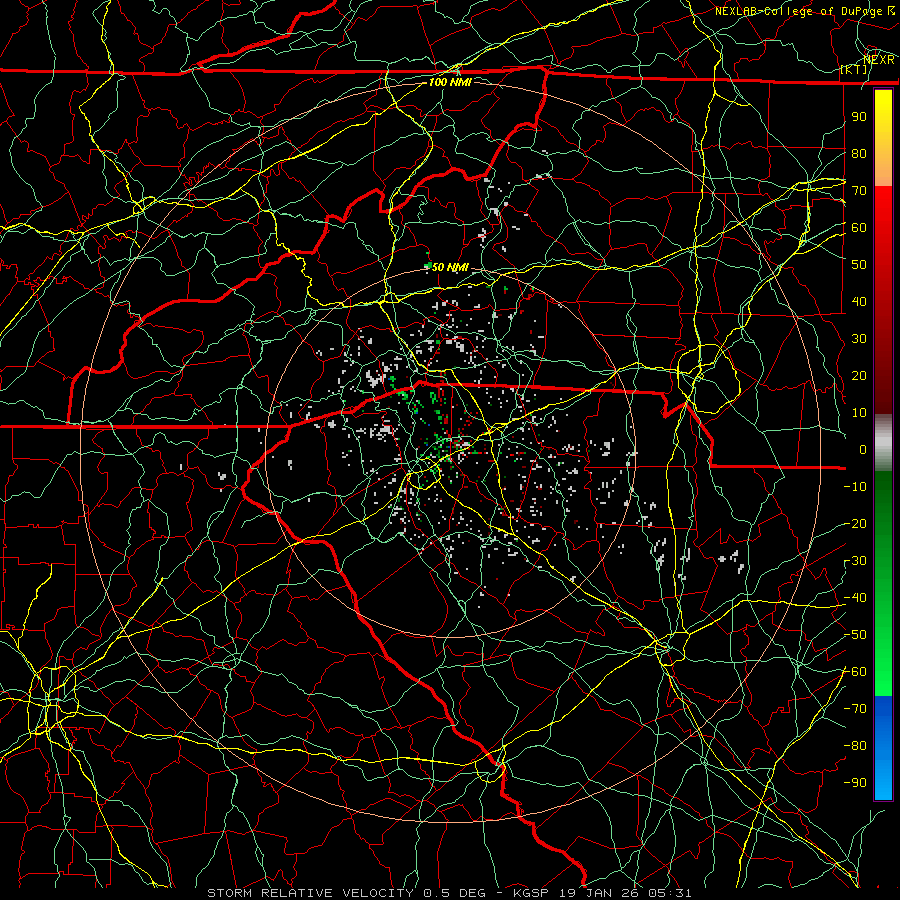
Task: Click the NEXR label near the scale
Action: pyautogui.click(x=879, y=60)
